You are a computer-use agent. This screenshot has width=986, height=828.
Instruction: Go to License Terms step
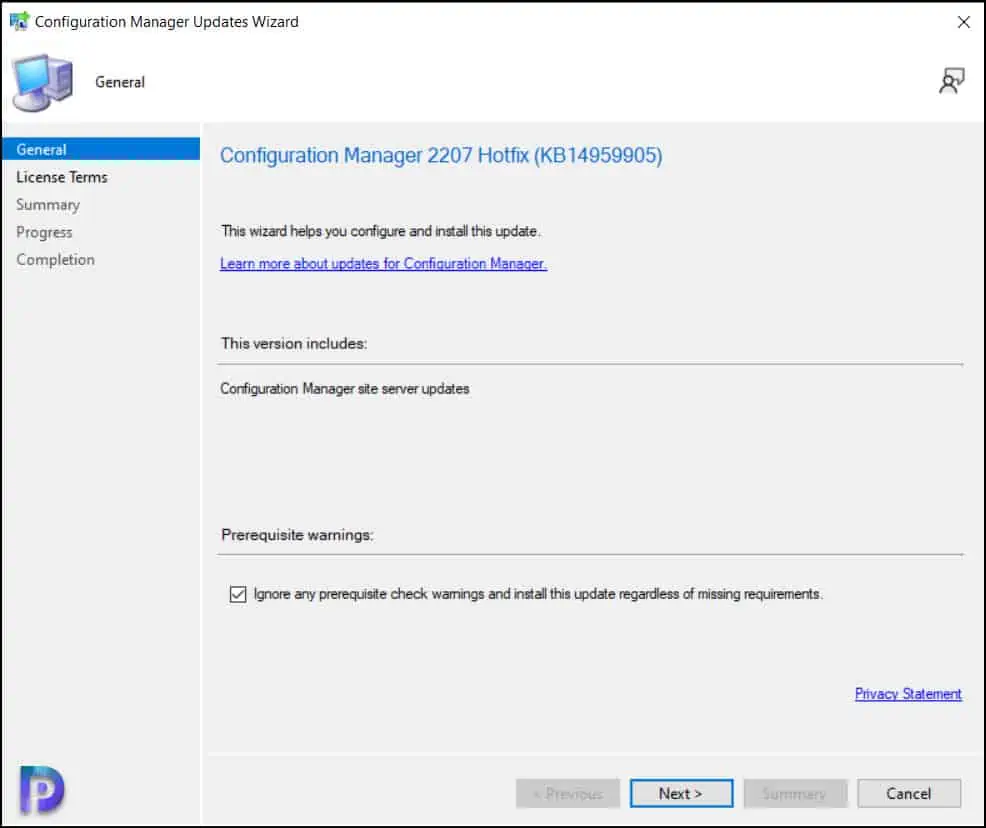coord(62,177)
